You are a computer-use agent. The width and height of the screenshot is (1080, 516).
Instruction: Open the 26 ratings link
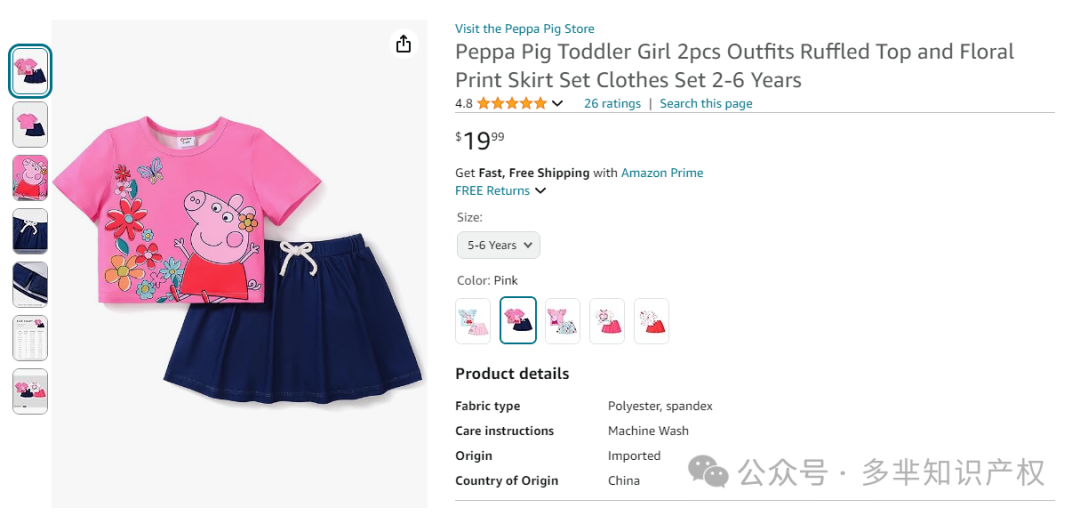[612, 104]
